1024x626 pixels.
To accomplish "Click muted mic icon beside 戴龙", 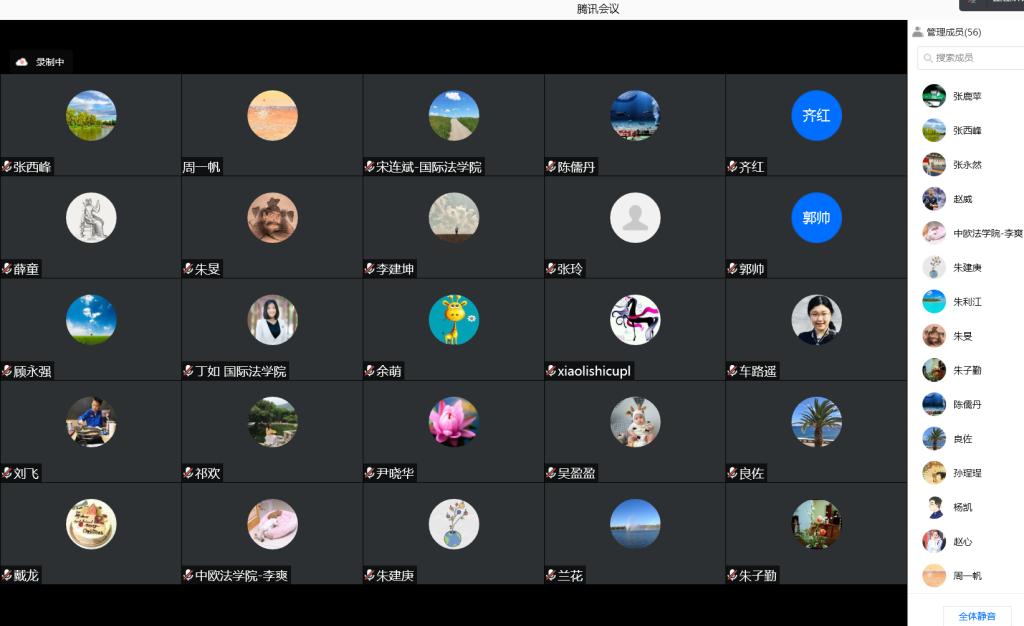I will click(x=7, y=575).
